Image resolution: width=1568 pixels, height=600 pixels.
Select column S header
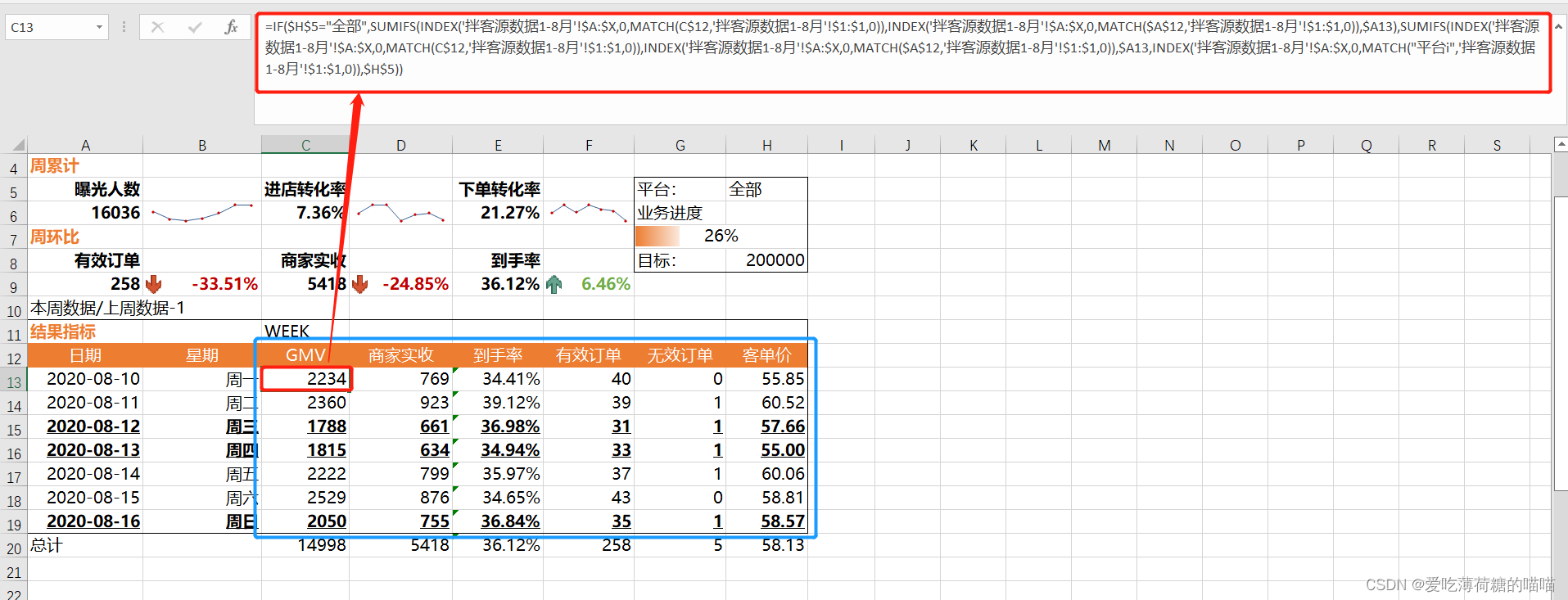(1497, 146)
